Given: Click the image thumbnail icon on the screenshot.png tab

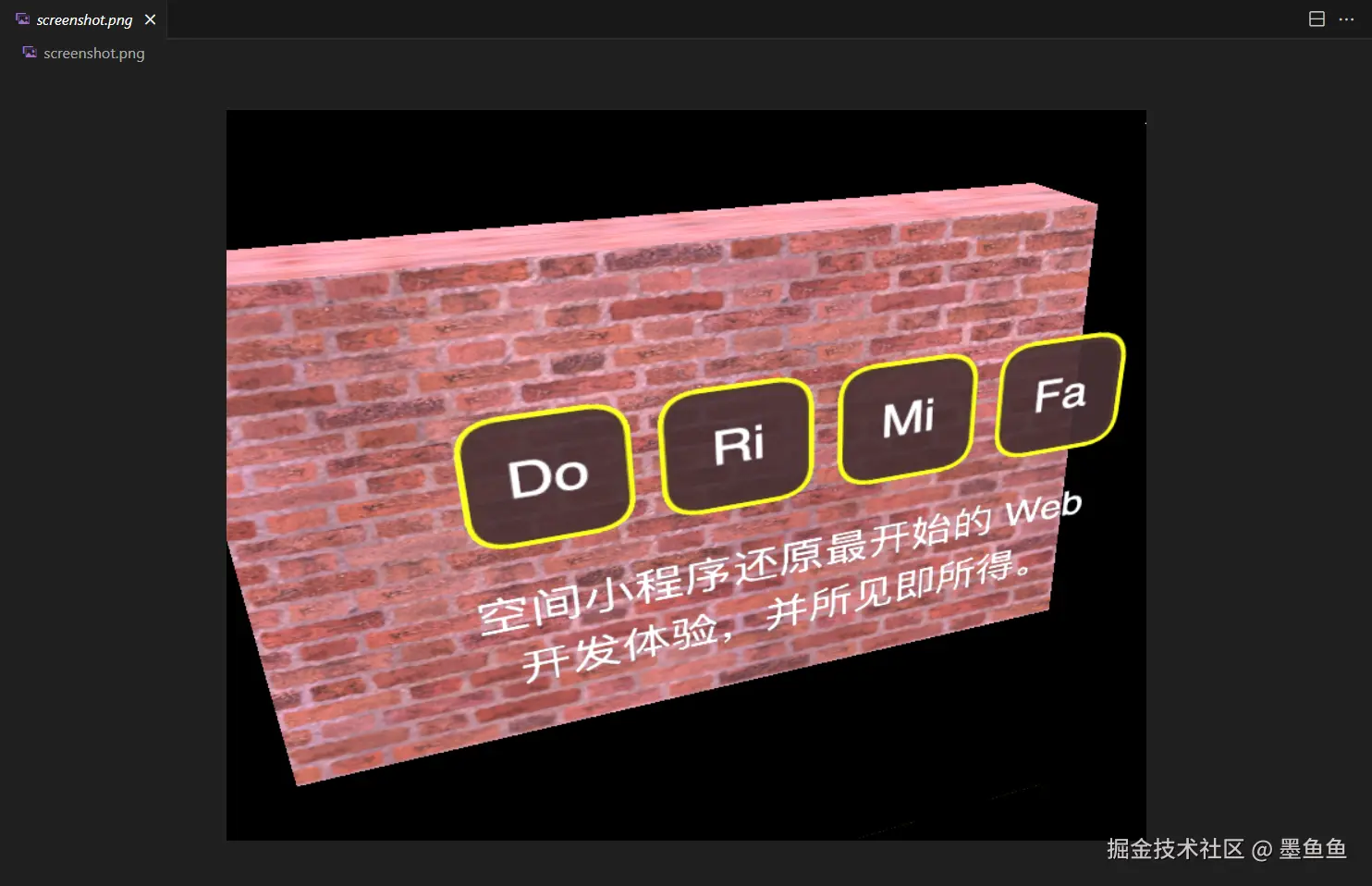Looking at the screenshot, I should 22,18.
